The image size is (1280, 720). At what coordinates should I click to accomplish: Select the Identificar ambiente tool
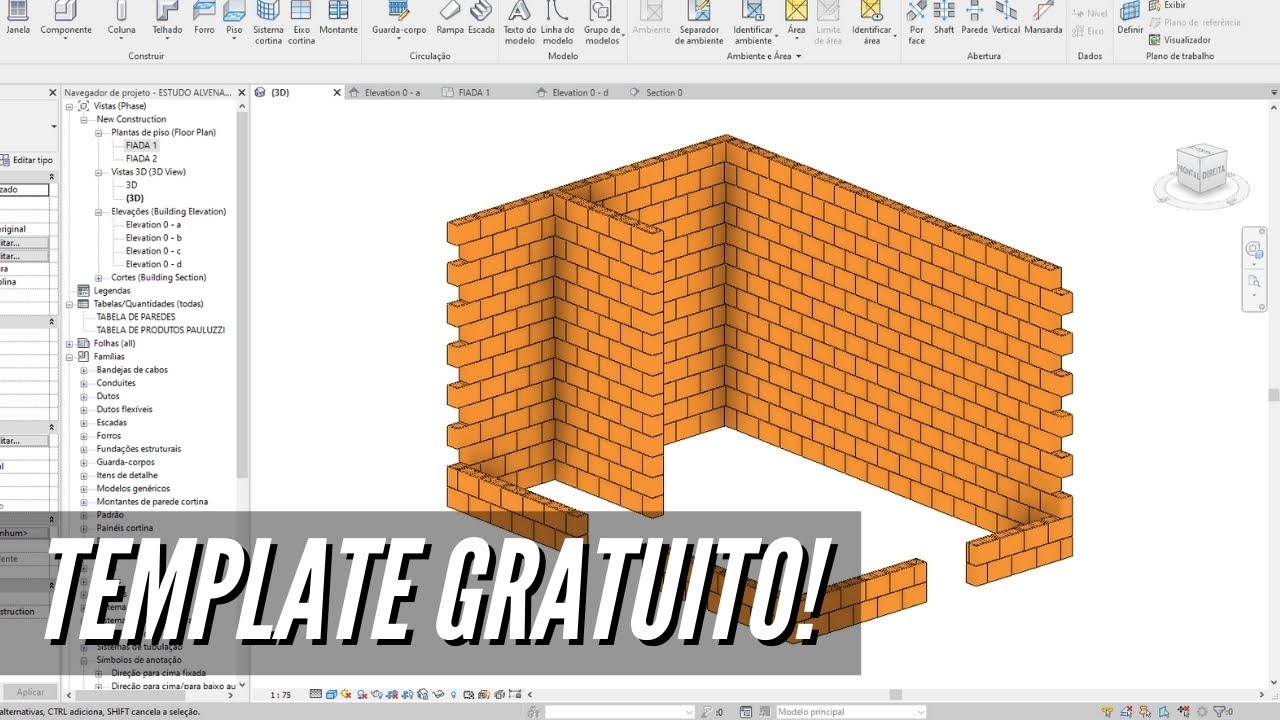click(753, 23)
